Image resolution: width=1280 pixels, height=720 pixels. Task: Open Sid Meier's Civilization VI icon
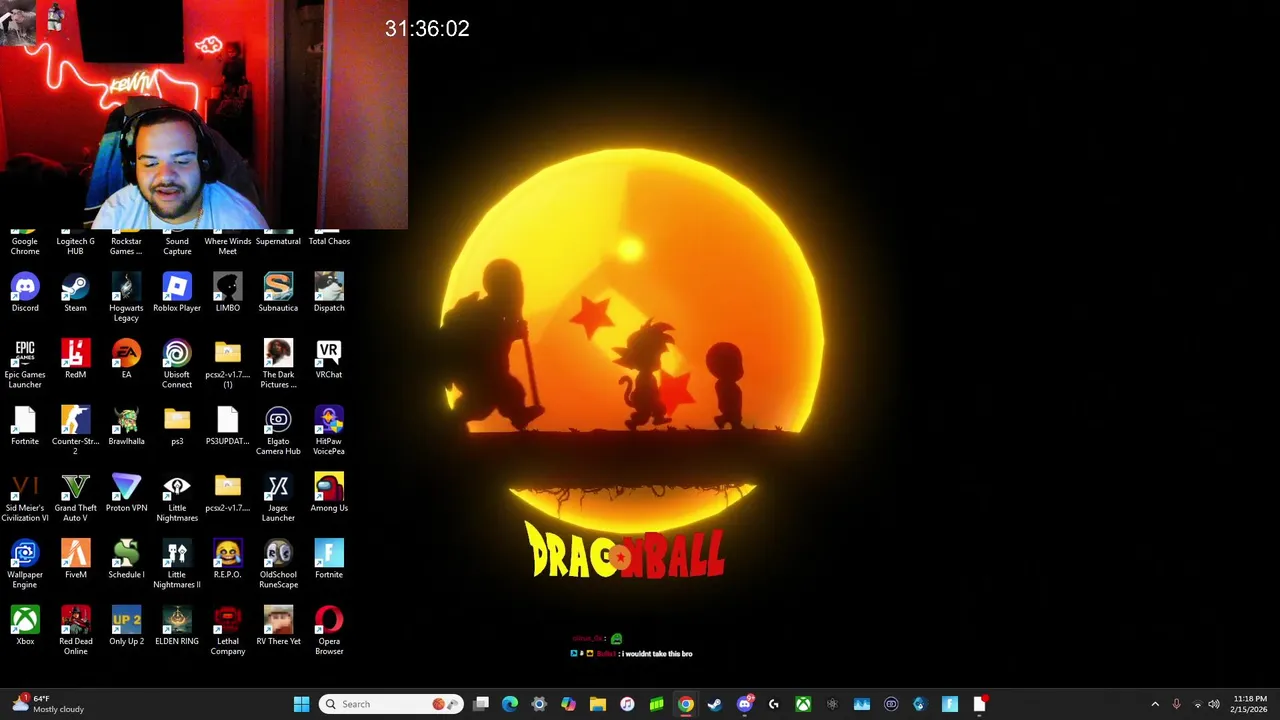coord(25,498)
